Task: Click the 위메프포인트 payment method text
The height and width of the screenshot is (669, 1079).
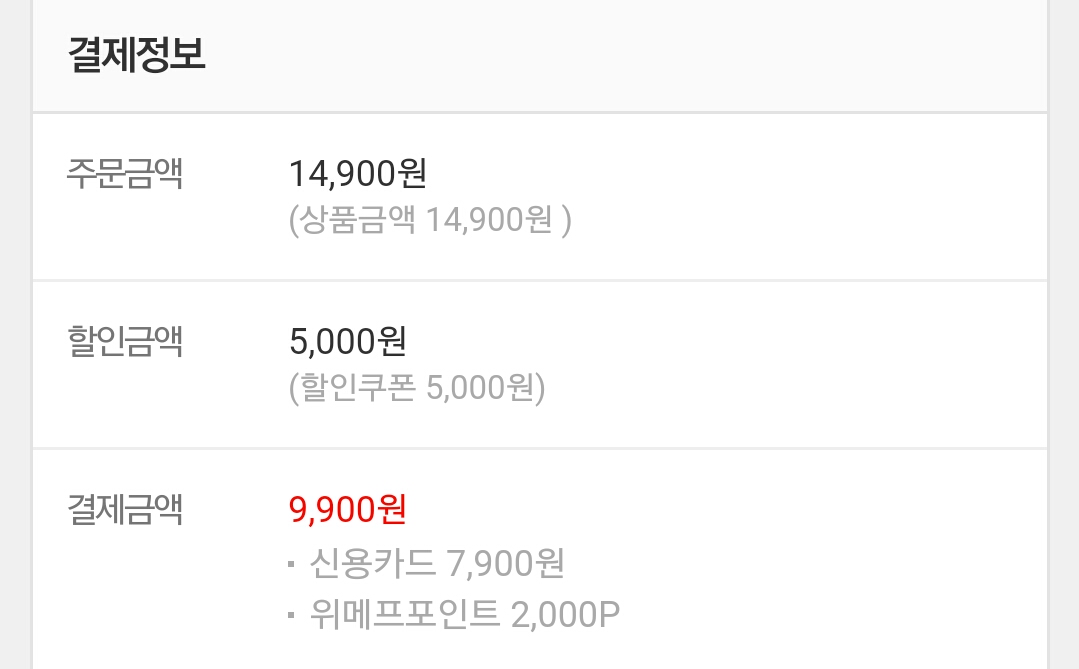Action: (x=404, y=613)
